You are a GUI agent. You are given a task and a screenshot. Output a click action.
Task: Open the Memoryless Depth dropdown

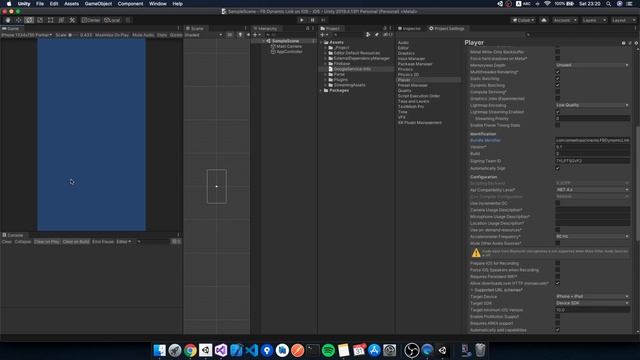click(x=592, y=65)
